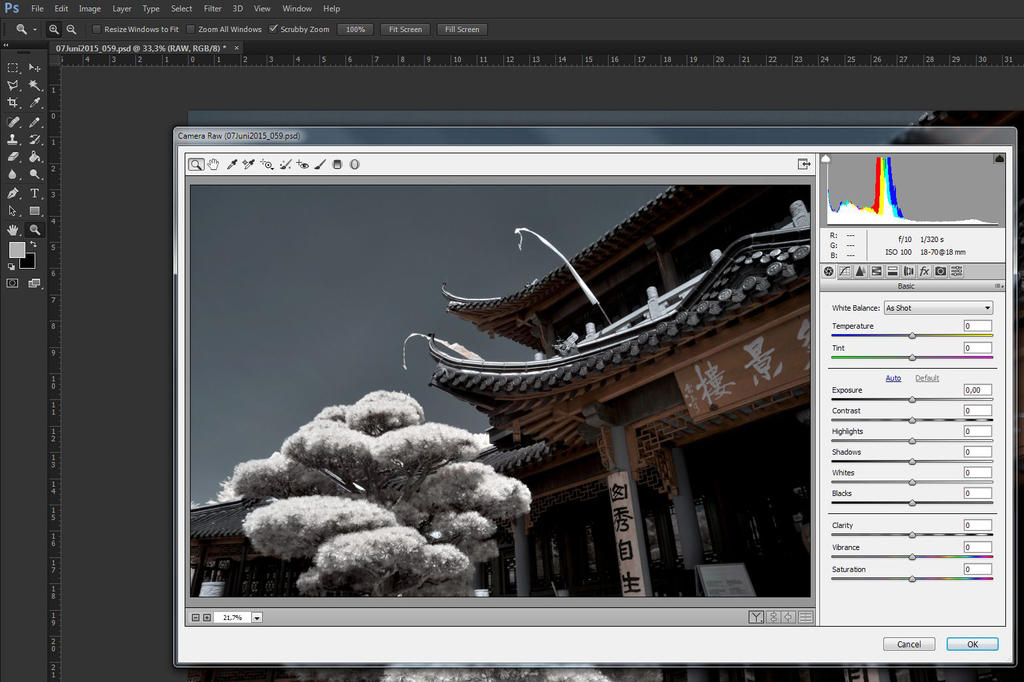
Task: Open the Layer menu
Action: (121, 8)
